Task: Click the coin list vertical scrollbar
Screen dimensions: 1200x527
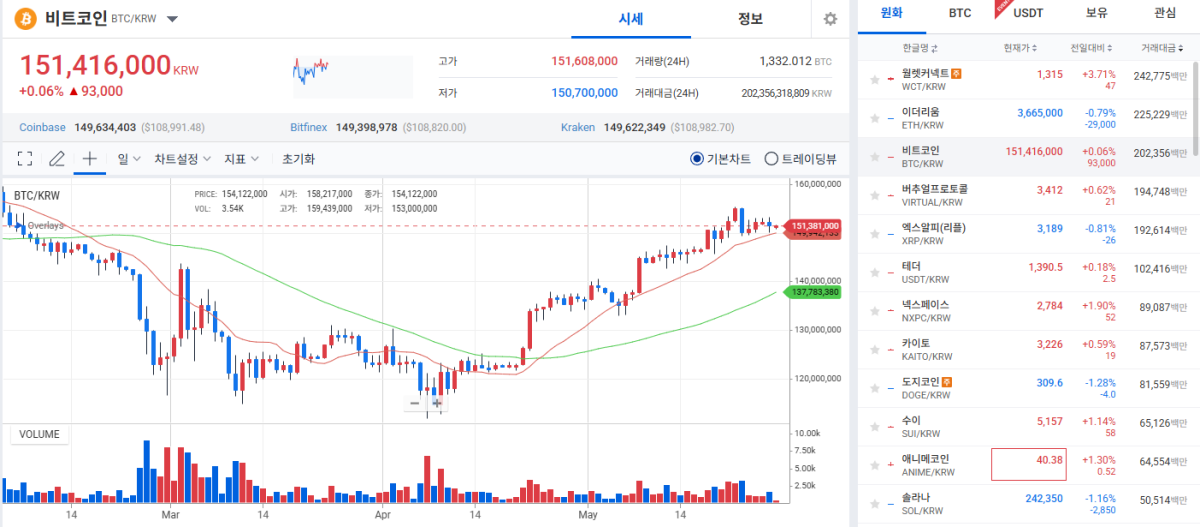Action: pyautogui.click(x=1195, y=110)
